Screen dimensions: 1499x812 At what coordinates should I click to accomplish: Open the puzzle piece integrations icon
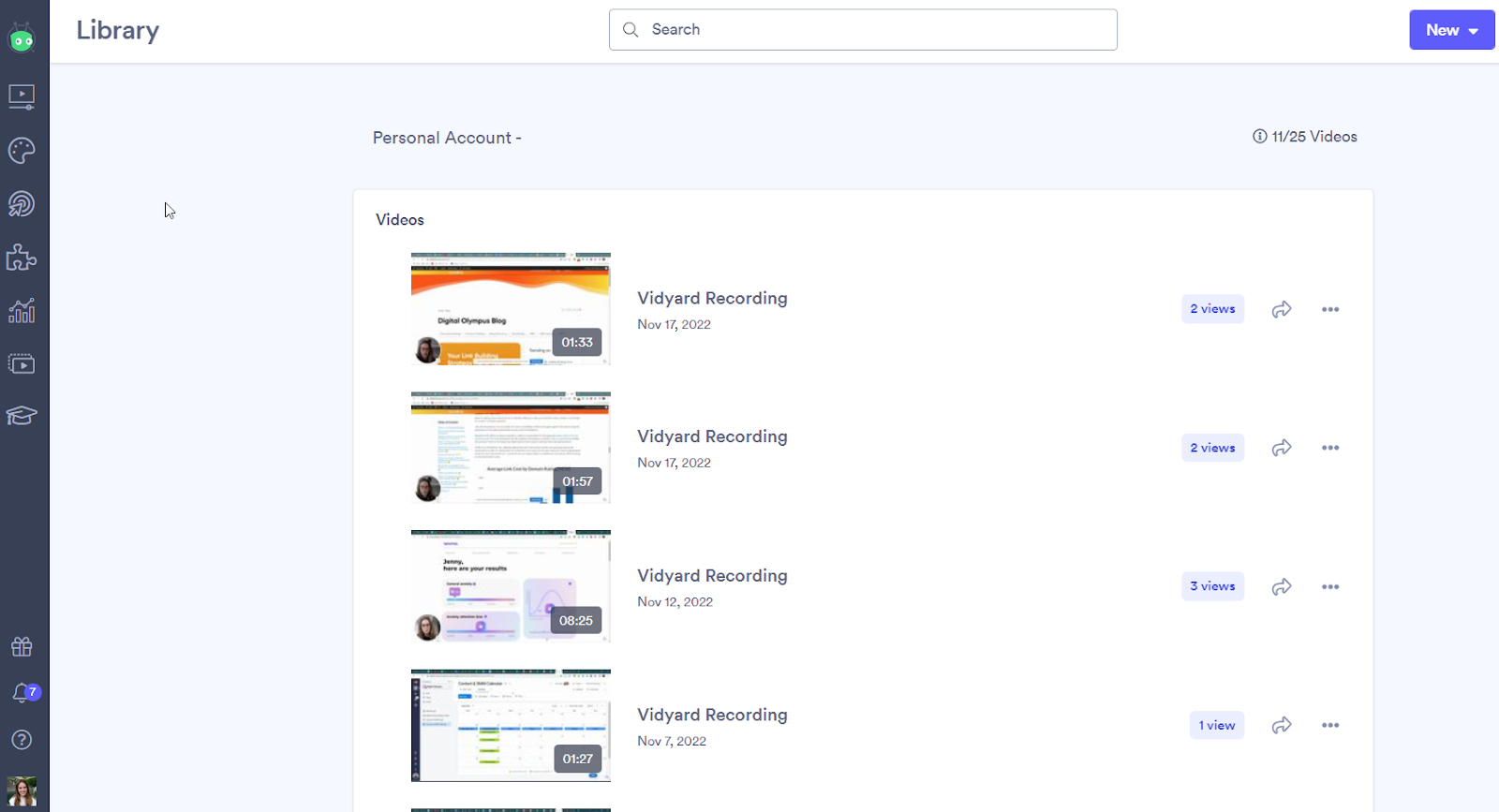tap(22, 258)
